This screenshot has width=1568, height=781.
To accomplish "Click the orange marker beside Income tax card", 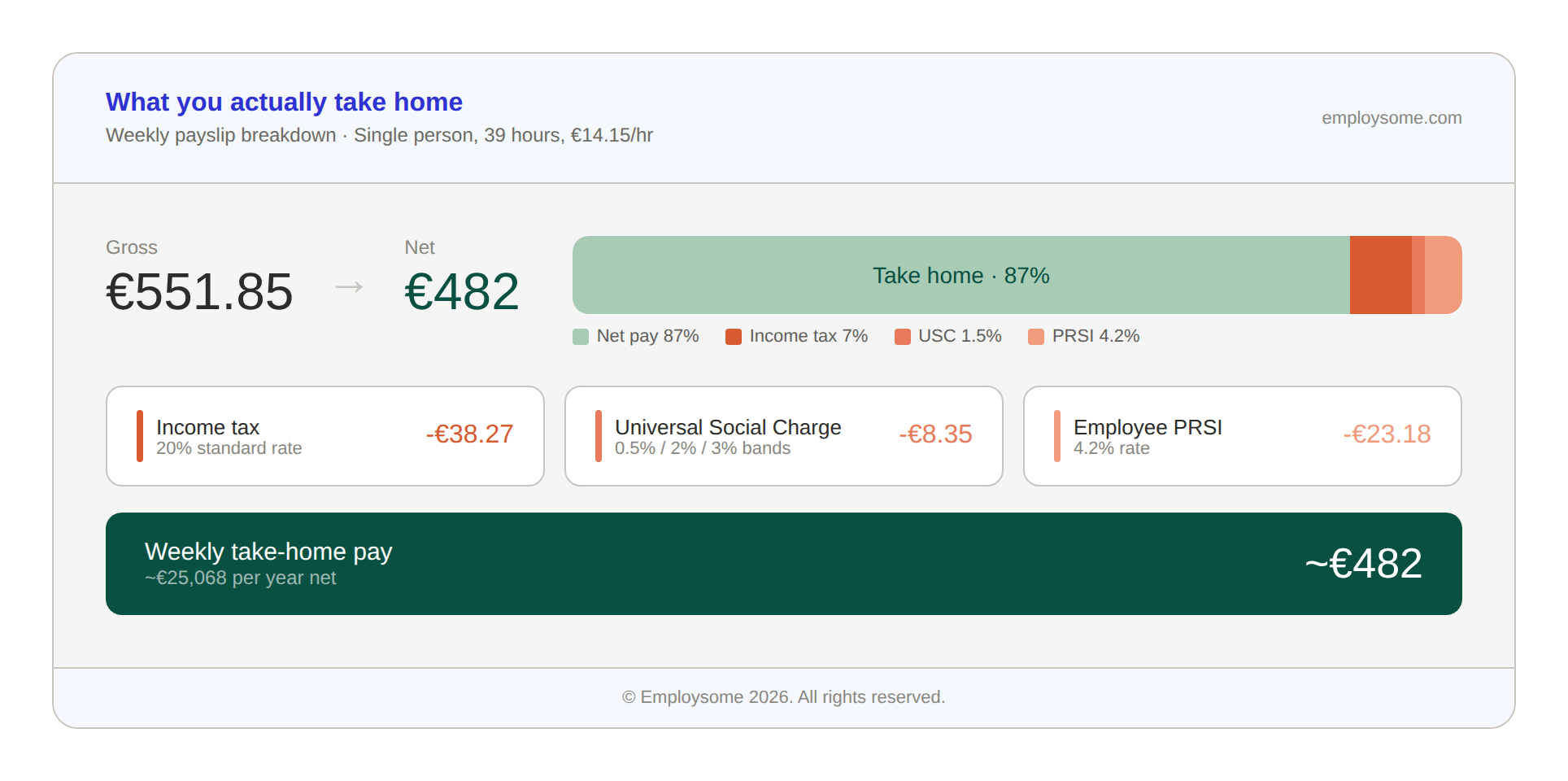I will pyautogui.click(x=140, y=436).
